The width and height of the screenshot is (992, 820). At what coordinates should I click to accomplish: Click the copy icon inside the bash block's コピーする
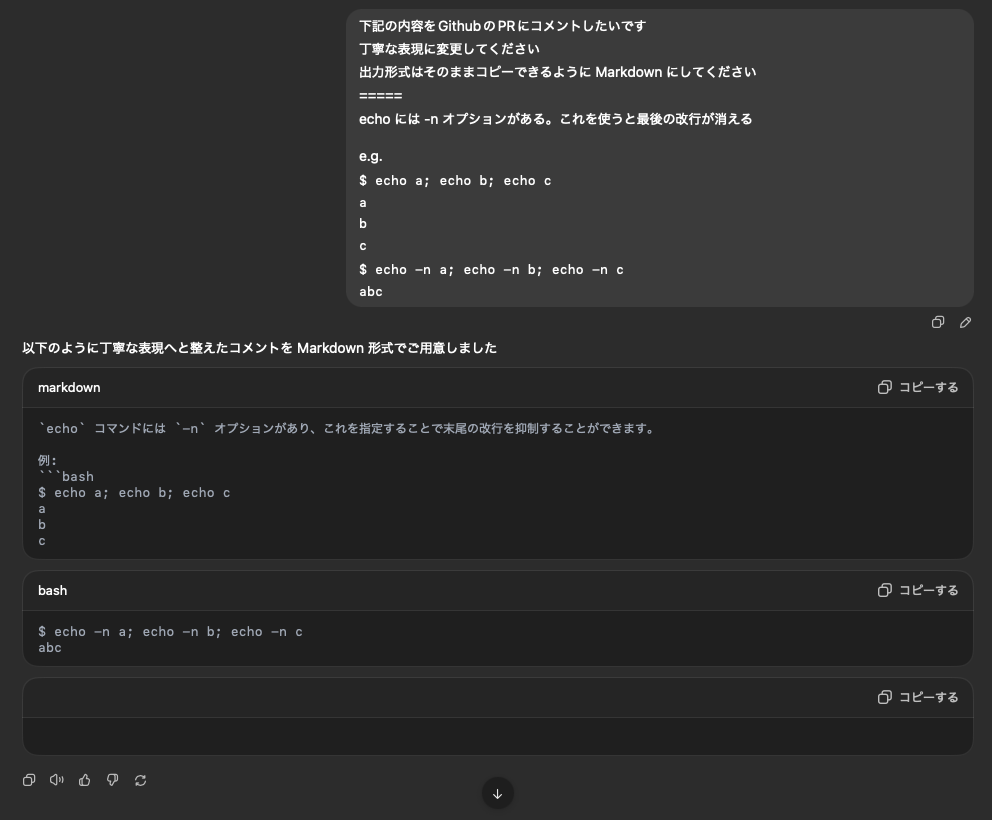point(884,590)
